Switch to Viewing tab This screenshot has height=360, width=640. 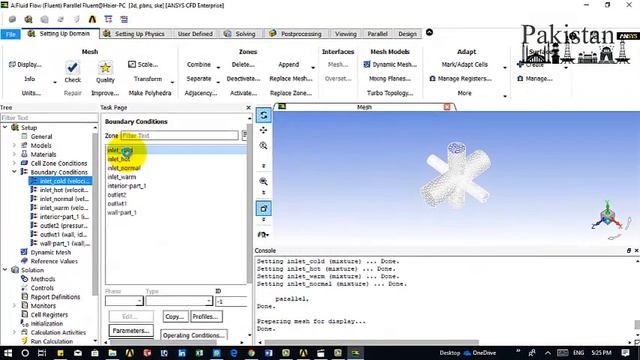(345, 34)
